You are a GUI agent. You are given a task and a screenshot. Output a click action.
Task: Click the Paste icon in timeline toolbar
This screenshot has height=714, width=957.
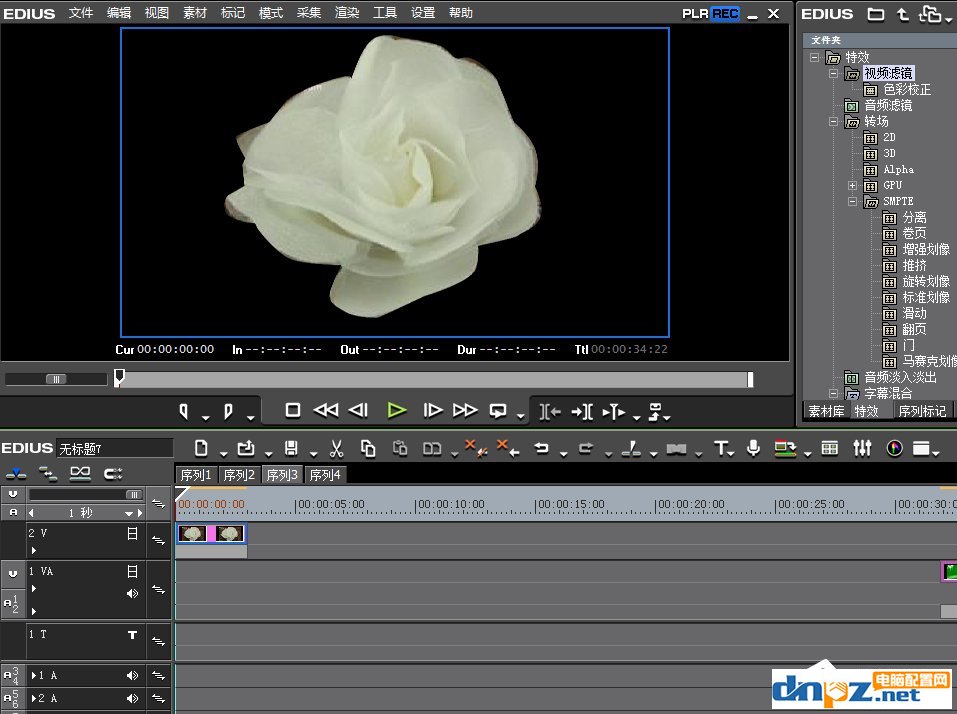pos(400,449)
